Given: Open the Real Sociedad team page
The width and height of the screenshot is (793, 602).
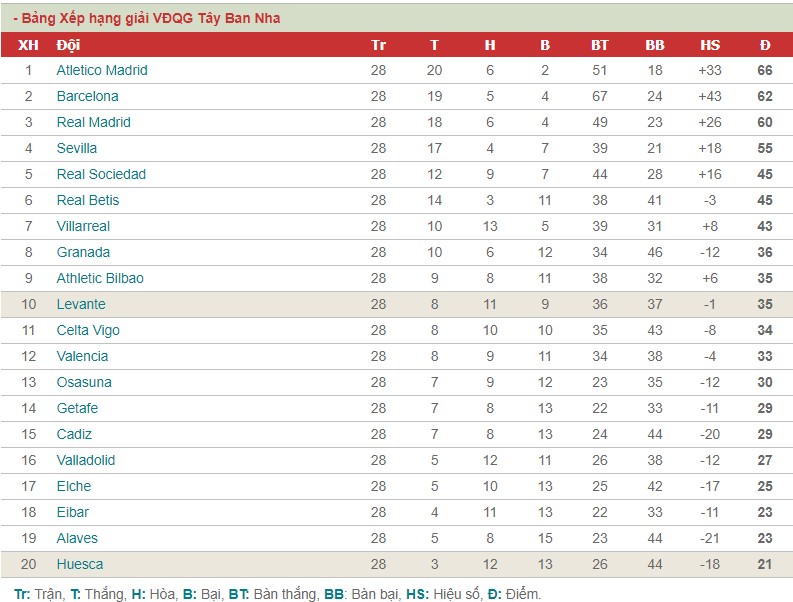Looking at the screenshot, I should [x=101, y=174].
